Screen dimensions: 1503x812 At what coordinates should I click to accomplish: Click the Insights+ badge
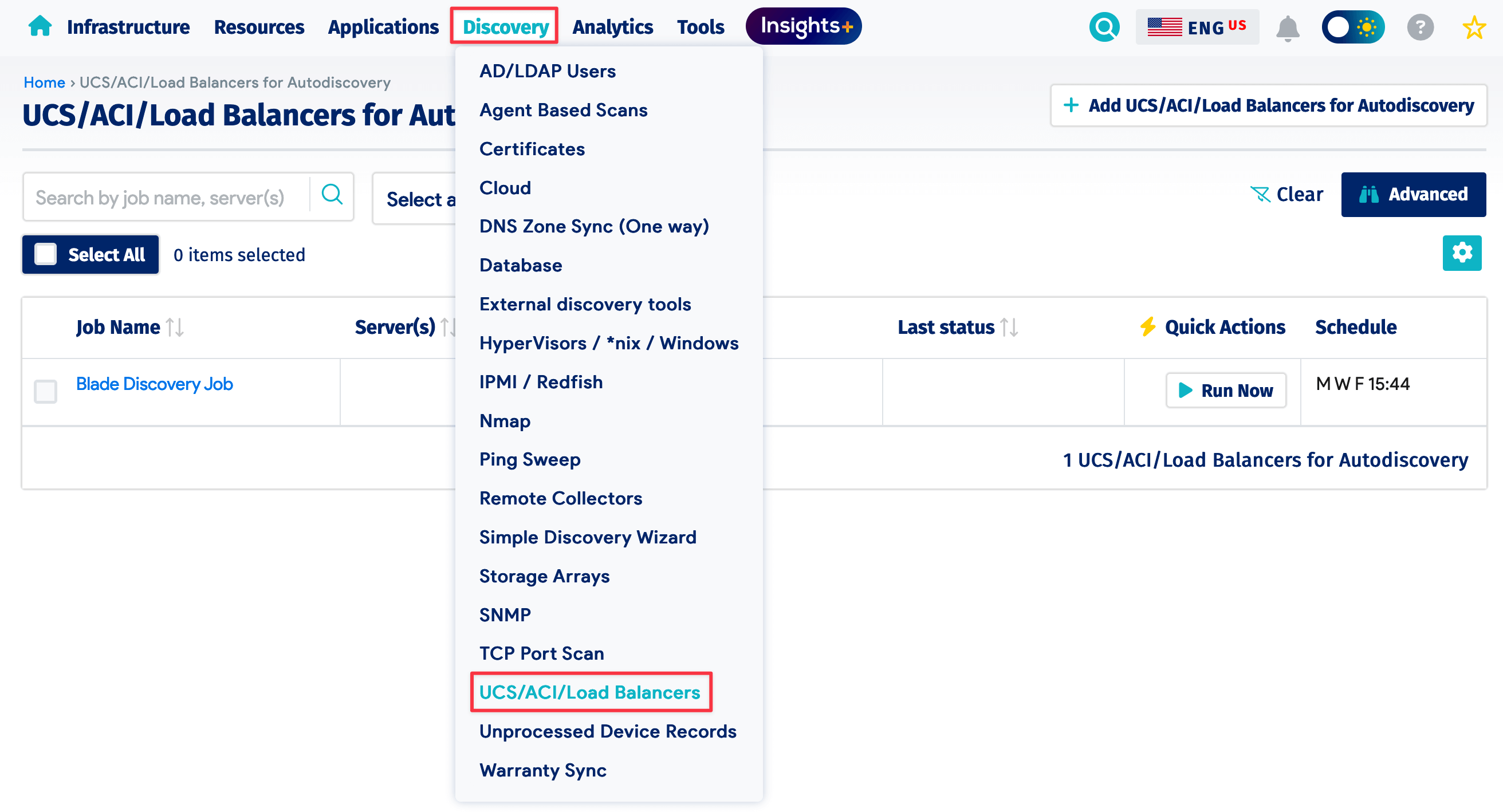(x=803, y=26)
